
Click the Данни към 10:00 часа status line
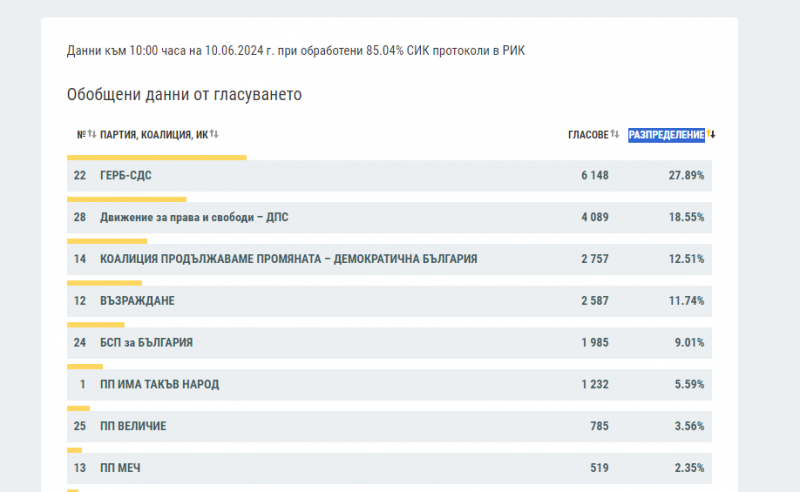point(296,51)
